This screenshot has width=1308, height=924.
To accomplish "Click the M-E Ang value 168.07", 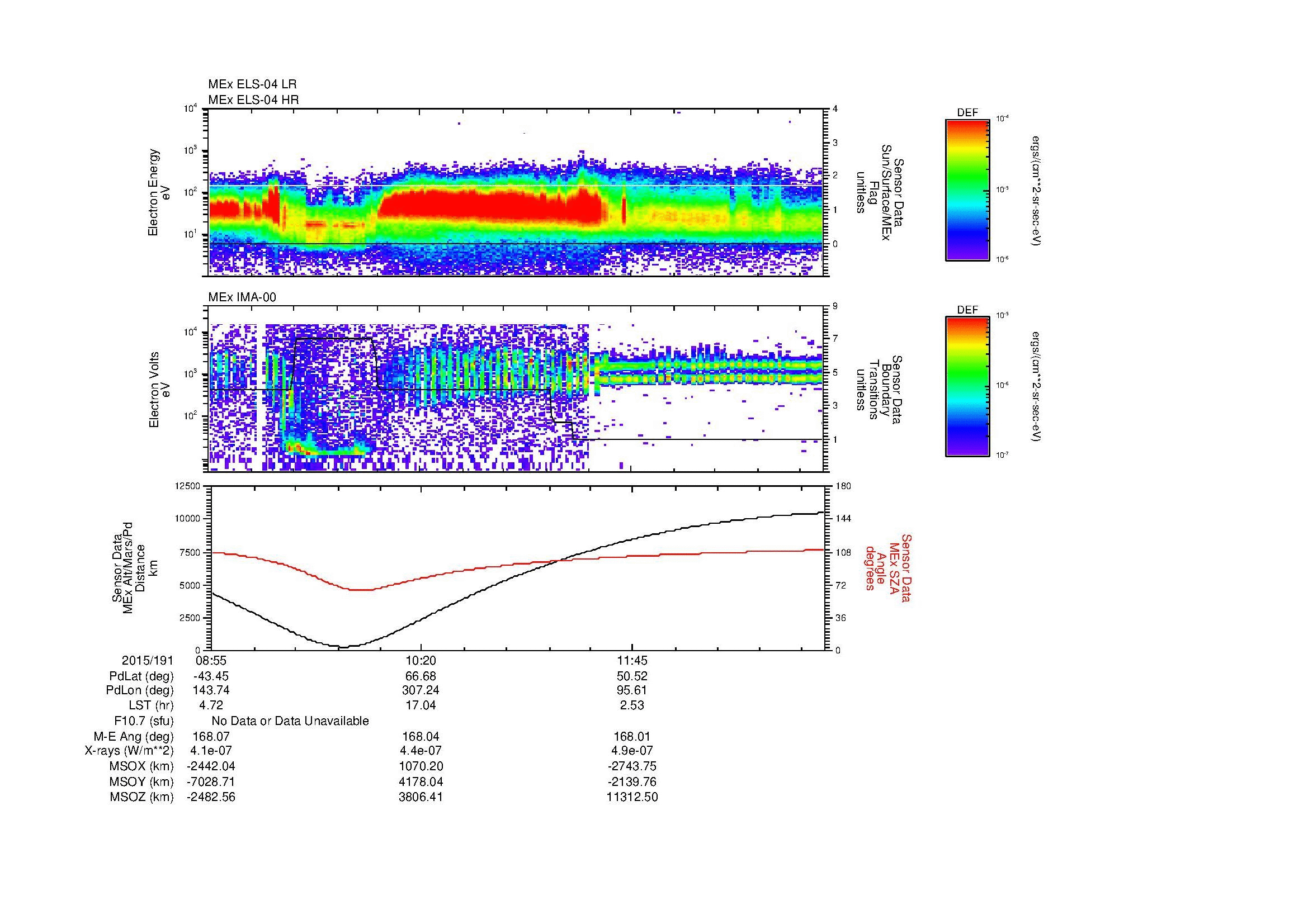I will click(211, 737).
